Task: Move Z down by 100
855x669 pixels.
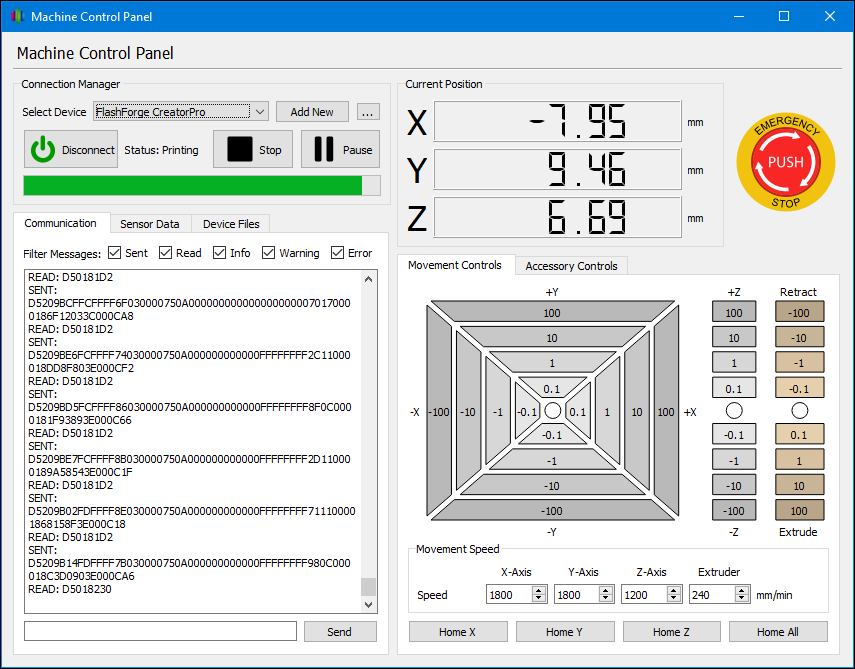Action: coord(734,511)
